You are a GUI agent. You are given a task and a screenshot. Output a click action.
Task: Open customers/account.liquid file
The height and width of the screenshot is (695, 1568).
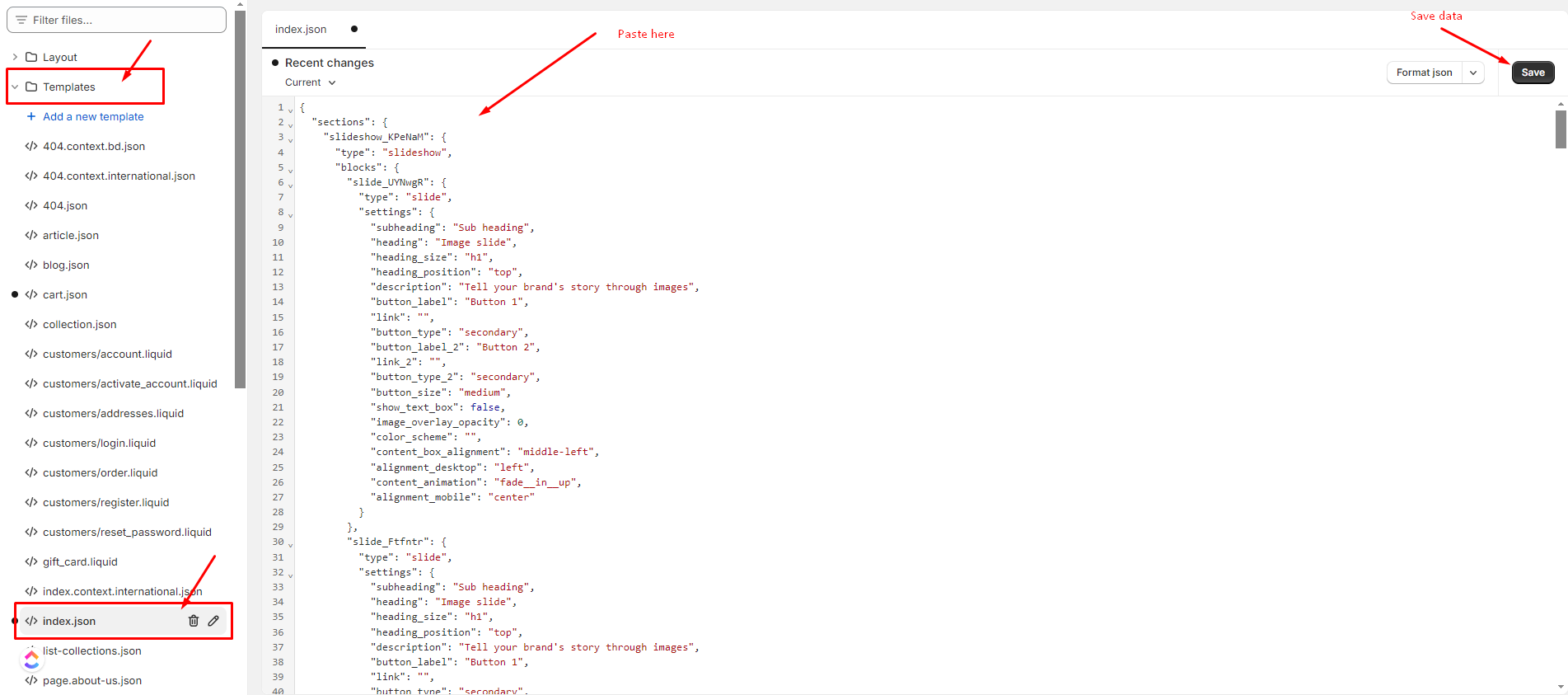pos(107,354)
